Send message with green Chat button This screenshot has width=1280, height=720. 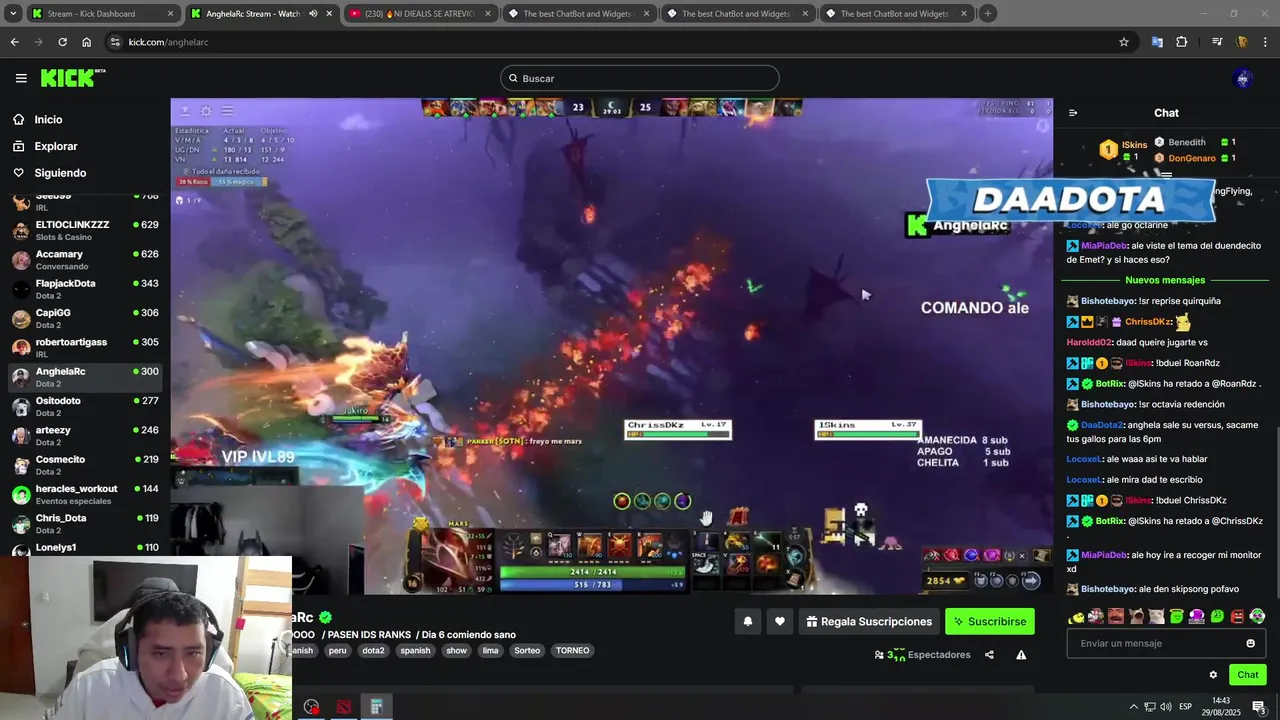point(1247,675)
